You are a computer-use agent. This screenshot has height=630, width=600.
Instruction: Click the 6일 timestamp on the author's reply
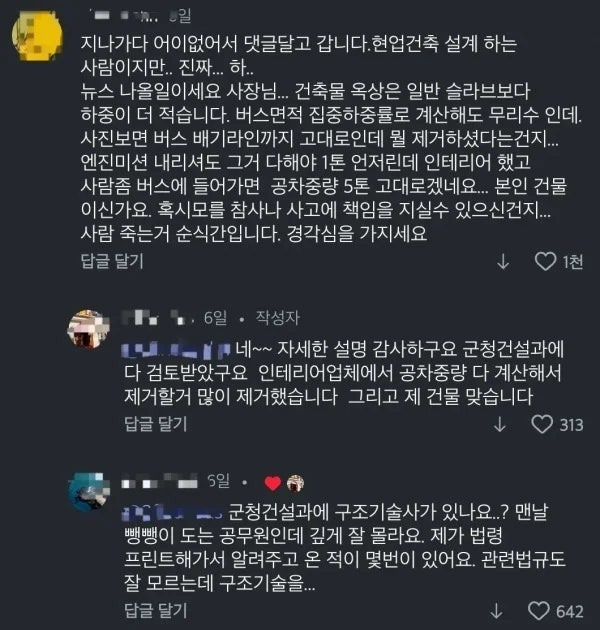[x=215, y=318]
